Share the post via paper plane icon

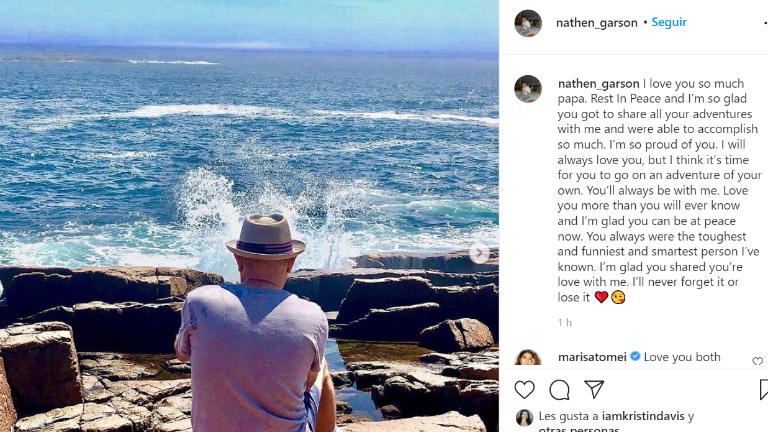(594, 390)
